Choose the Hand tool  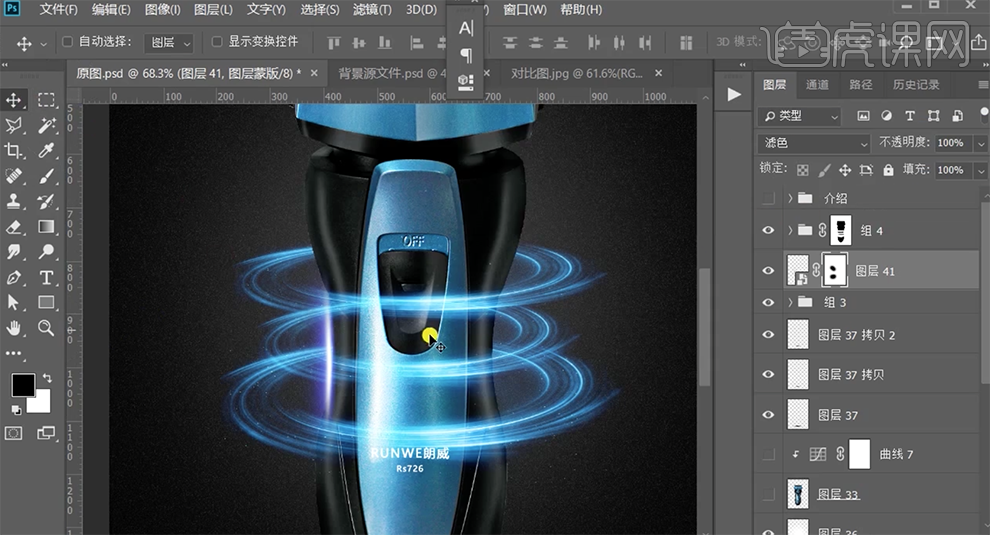pyautogui.click(x=14, y=328)
